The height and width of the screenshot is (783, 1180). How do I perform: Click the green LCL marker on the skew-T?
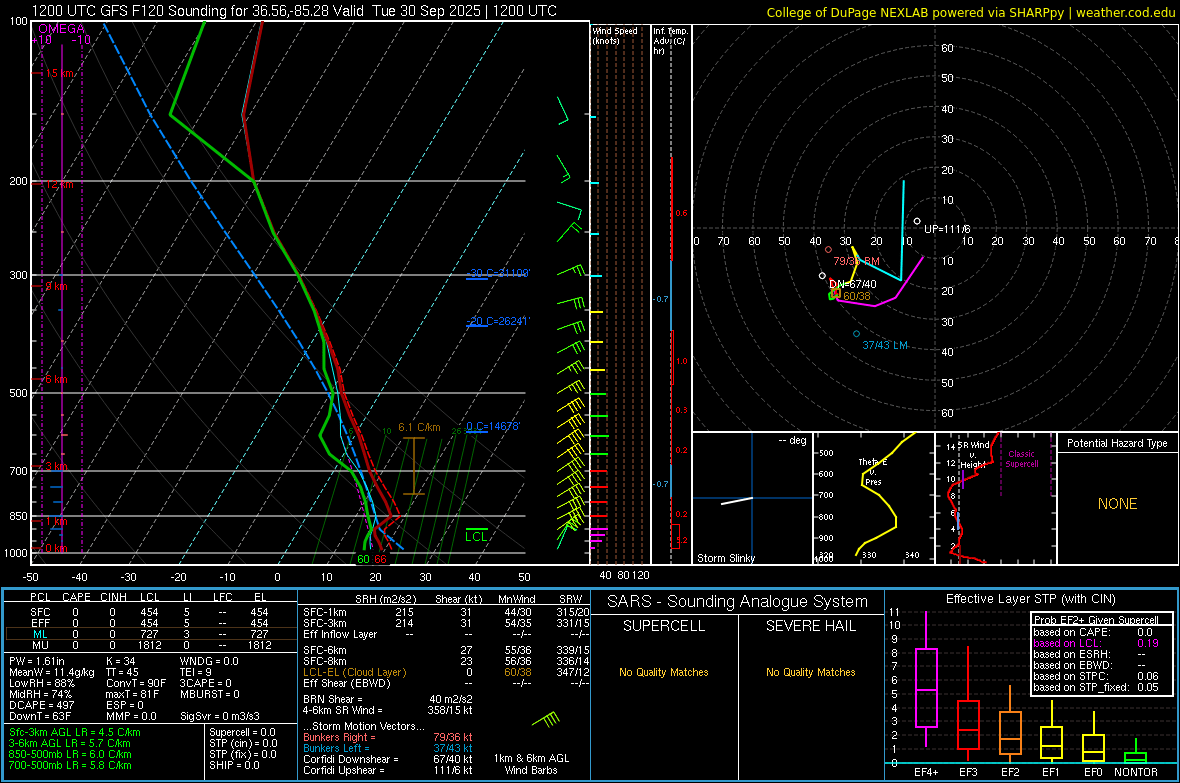[476, 536]
